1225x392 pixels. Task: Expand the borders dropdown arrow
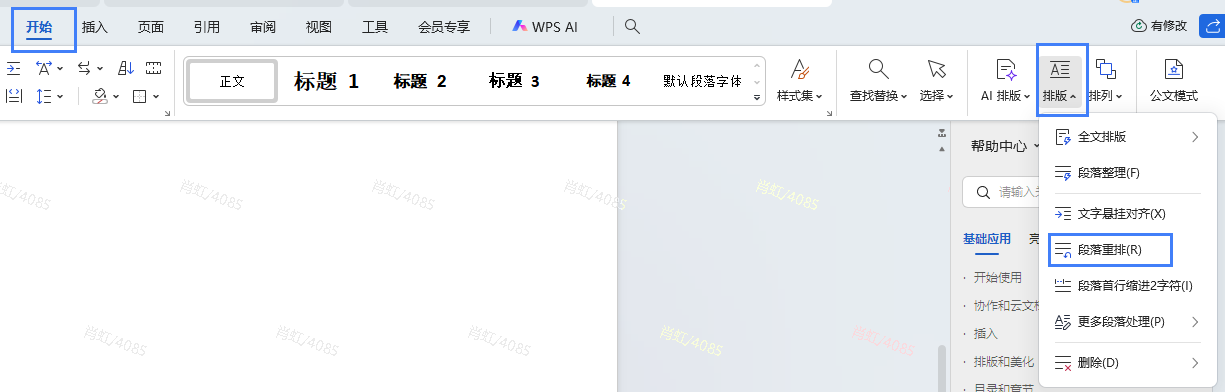[156, 97]
